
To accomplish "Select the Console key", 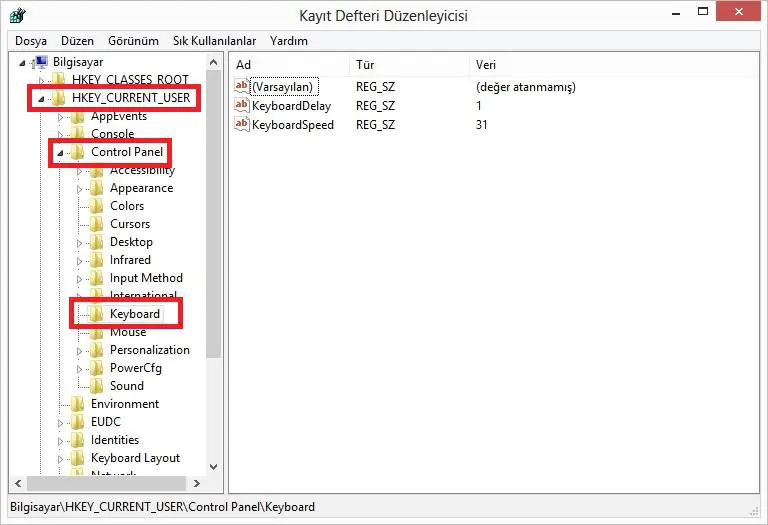I will click(113, 134).
